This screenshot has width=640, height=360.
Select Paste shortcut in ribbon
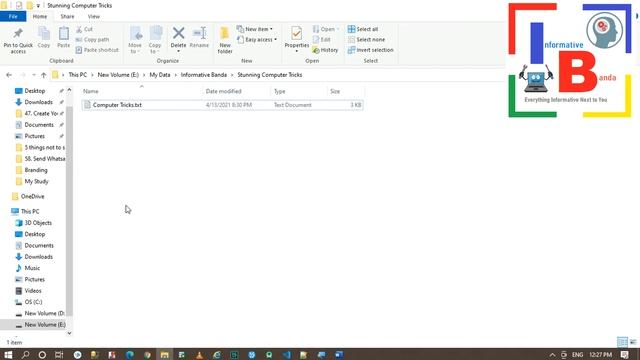(97, 50)
